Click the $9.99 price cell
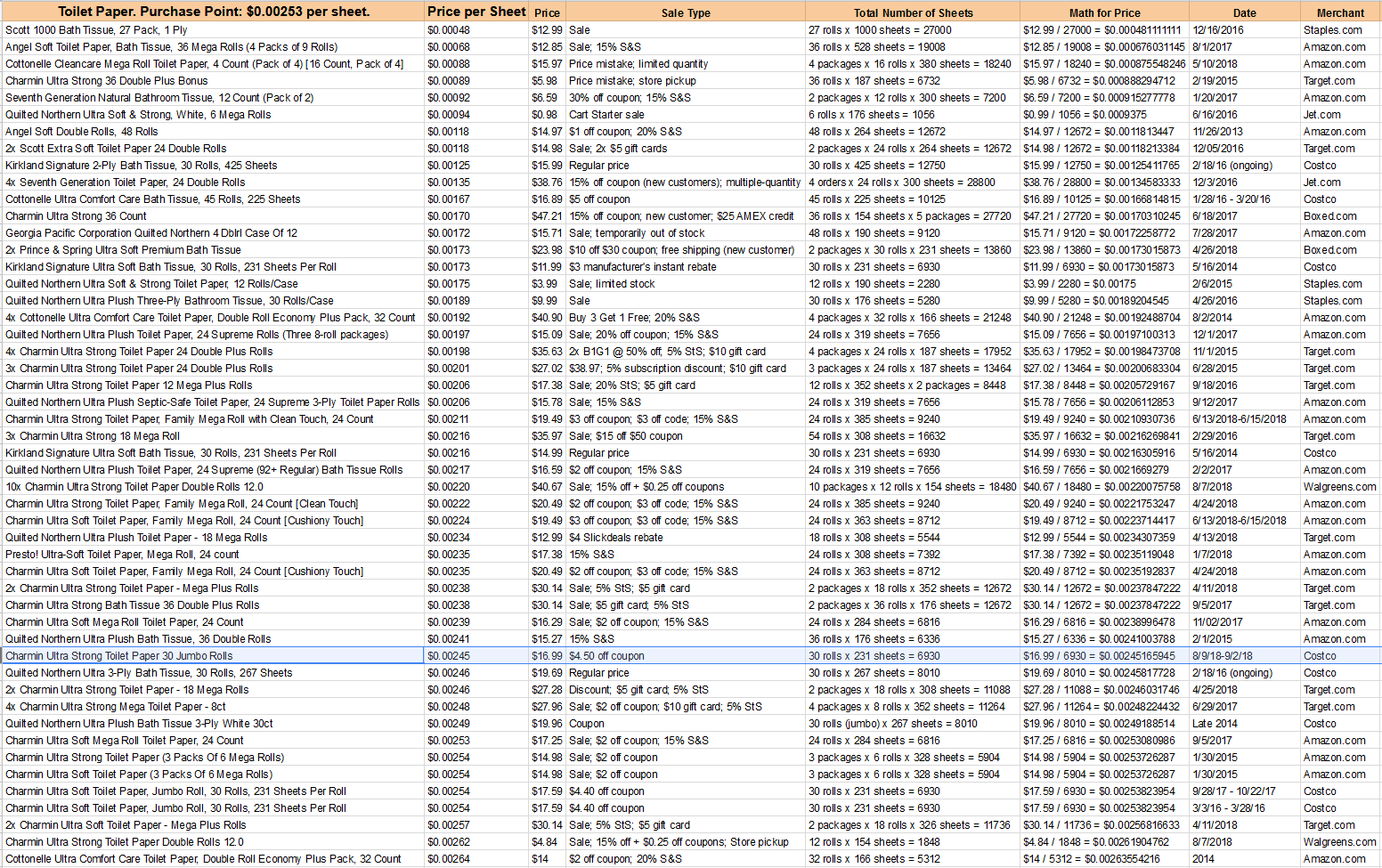This screenshot has height=868, width=1382. 545,300
